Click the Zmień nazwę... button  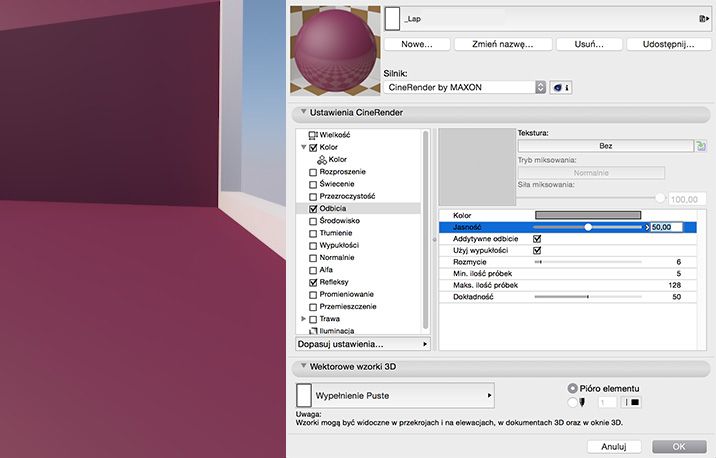coord(503,44)
